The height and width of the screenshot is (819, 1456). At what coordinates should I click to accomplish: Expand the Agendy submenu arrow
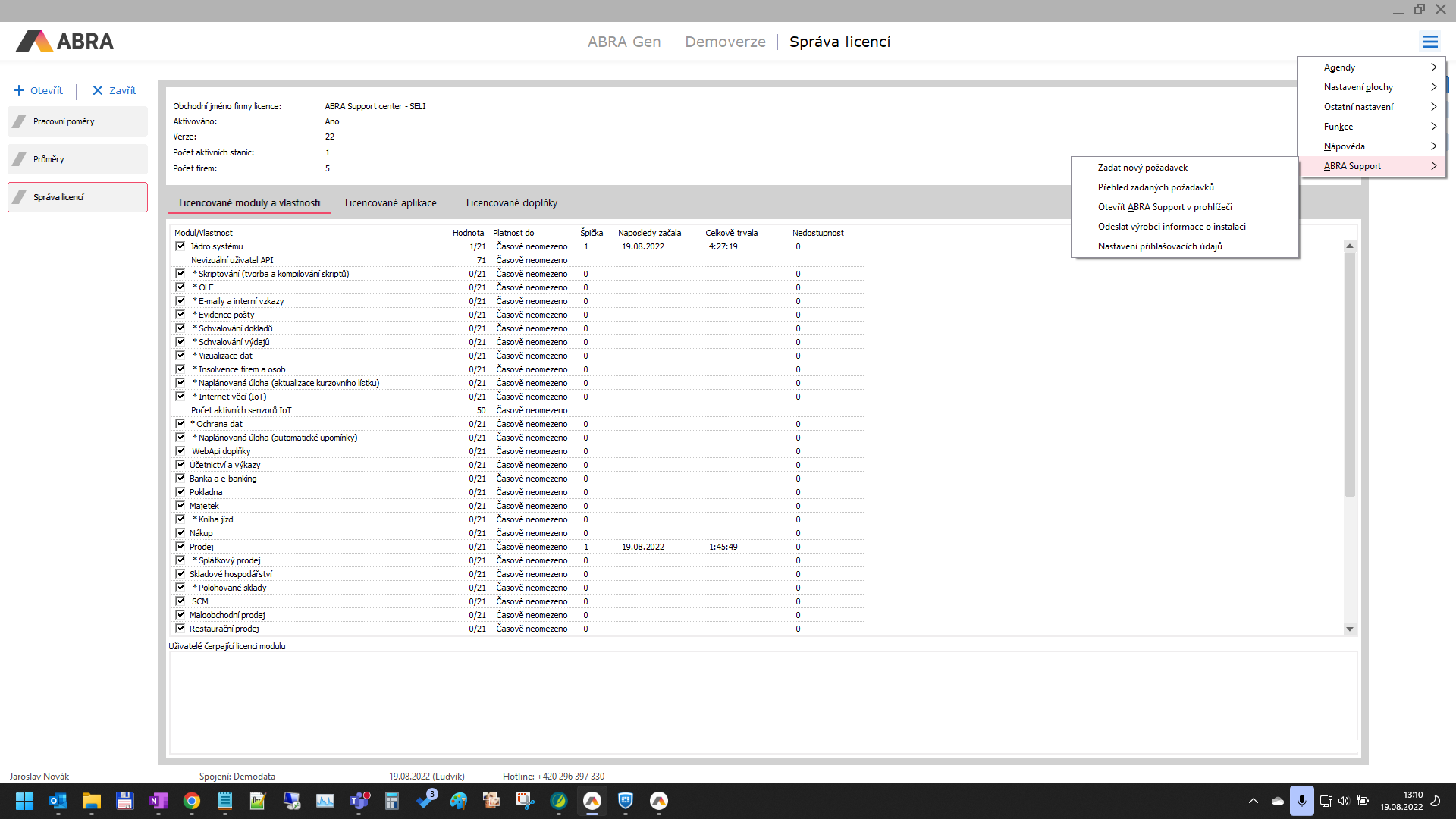(1433, 67)
